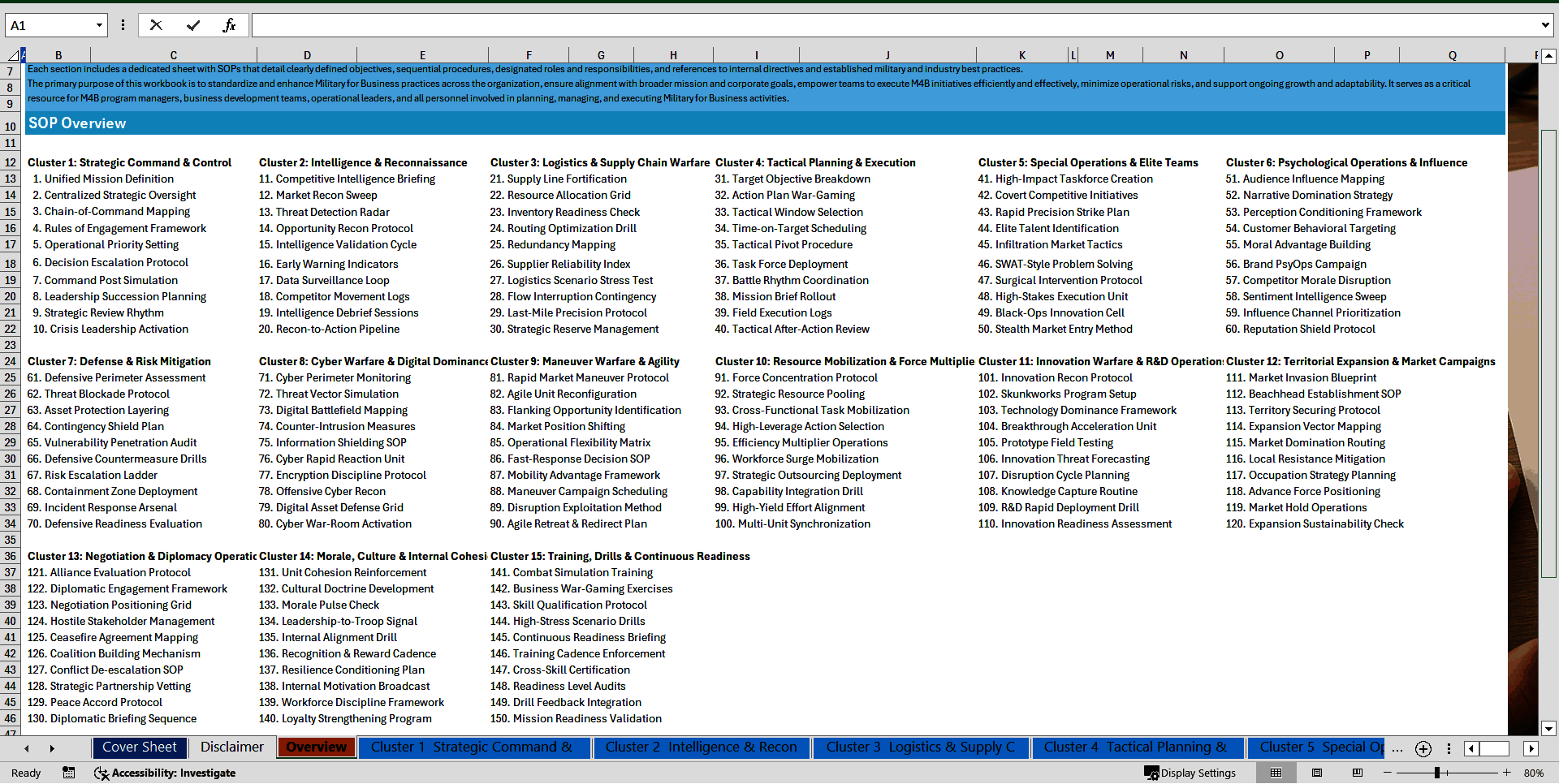The width and height of the screenshot is (1559, 784).
Task: Click the Cancel X in formula bar
Action: [156, 24]
